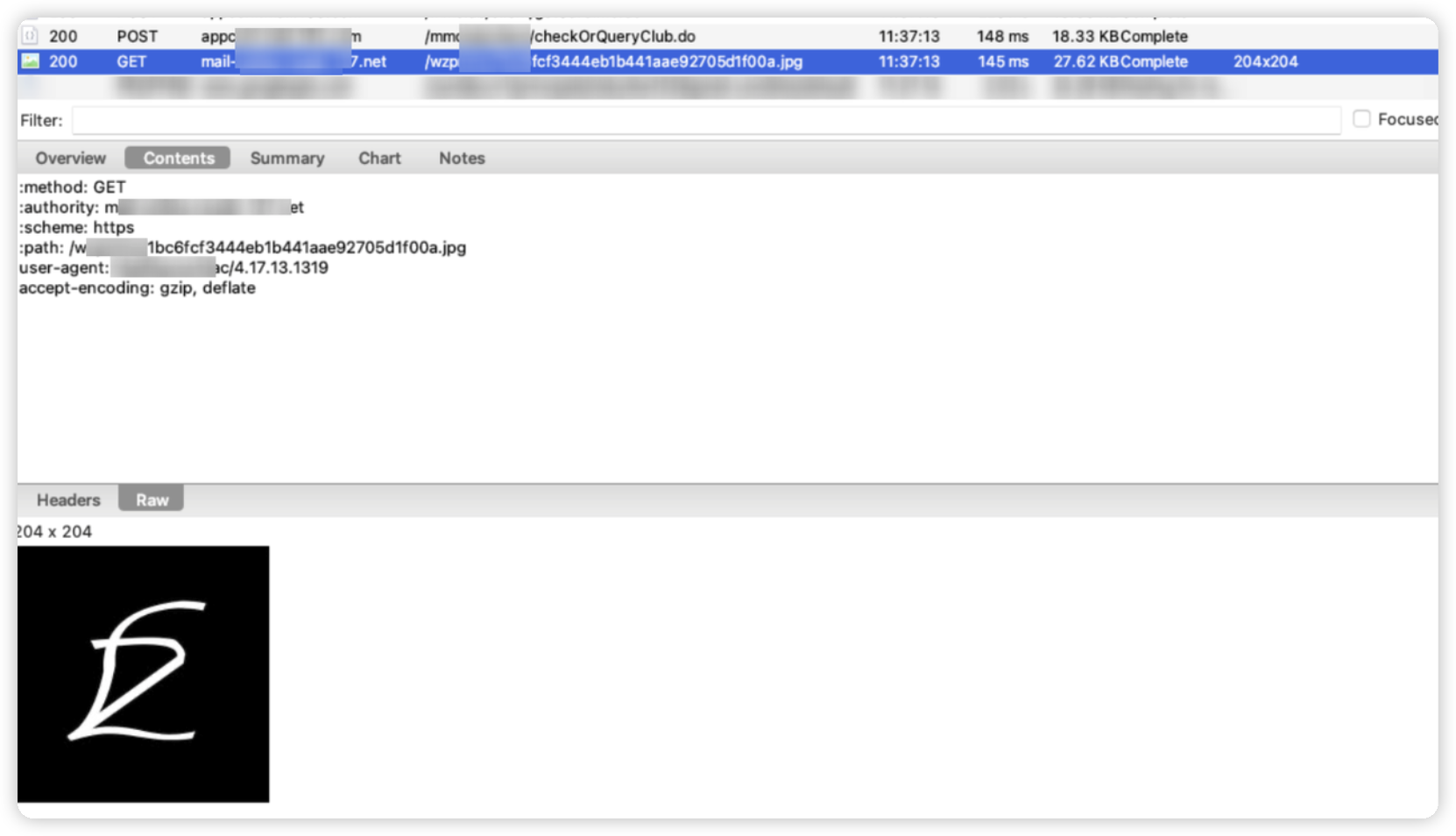Select the Contents tab
Screen dimensions: 1456x836
tap(178, 158)
